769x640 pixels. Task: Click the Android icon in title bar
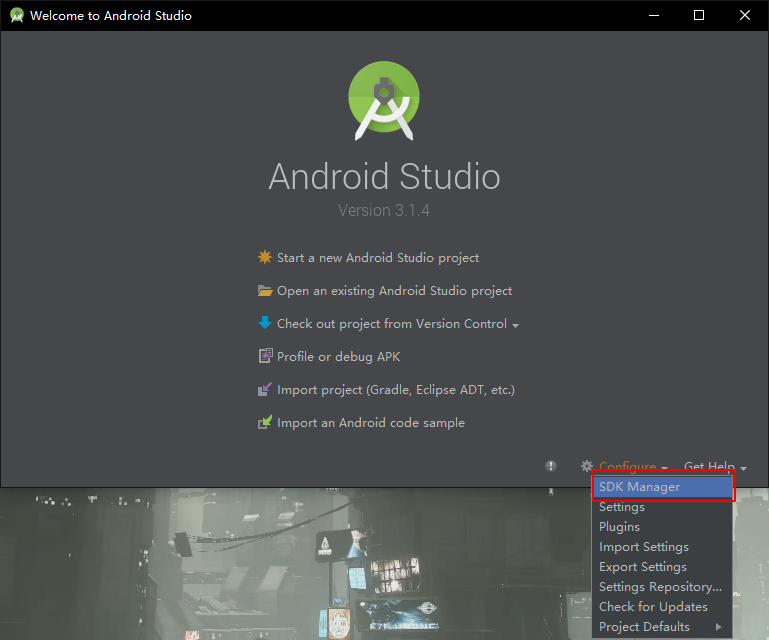[17, 15]
